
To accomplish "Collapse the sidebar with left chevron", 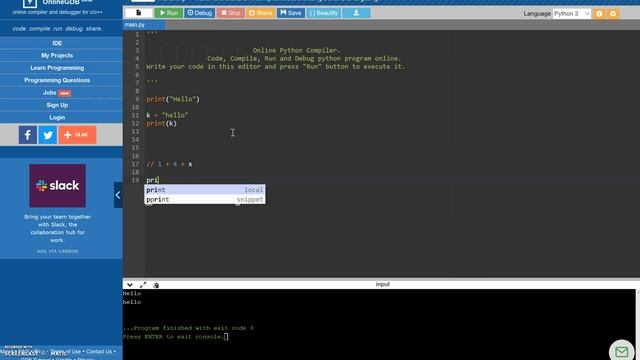I will tap(118, 195).
